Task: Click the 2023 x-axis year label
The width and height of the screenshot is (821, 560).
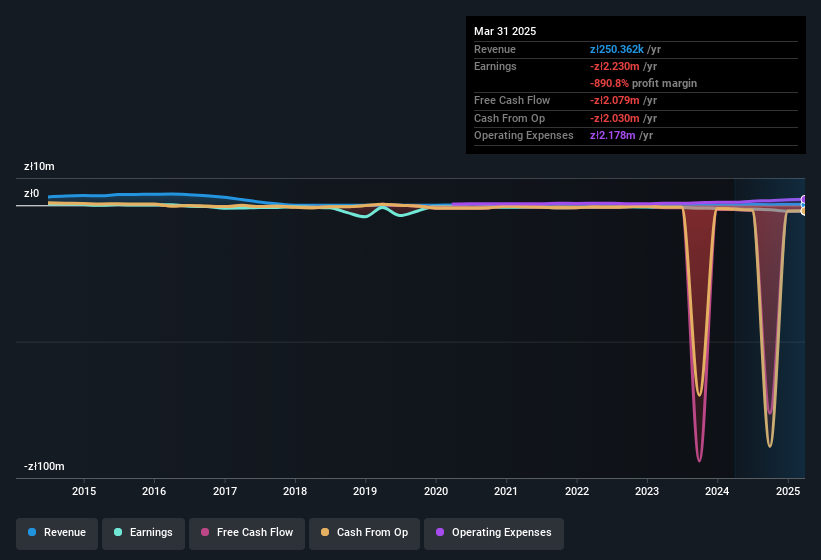Action: (x=647, y=491)
